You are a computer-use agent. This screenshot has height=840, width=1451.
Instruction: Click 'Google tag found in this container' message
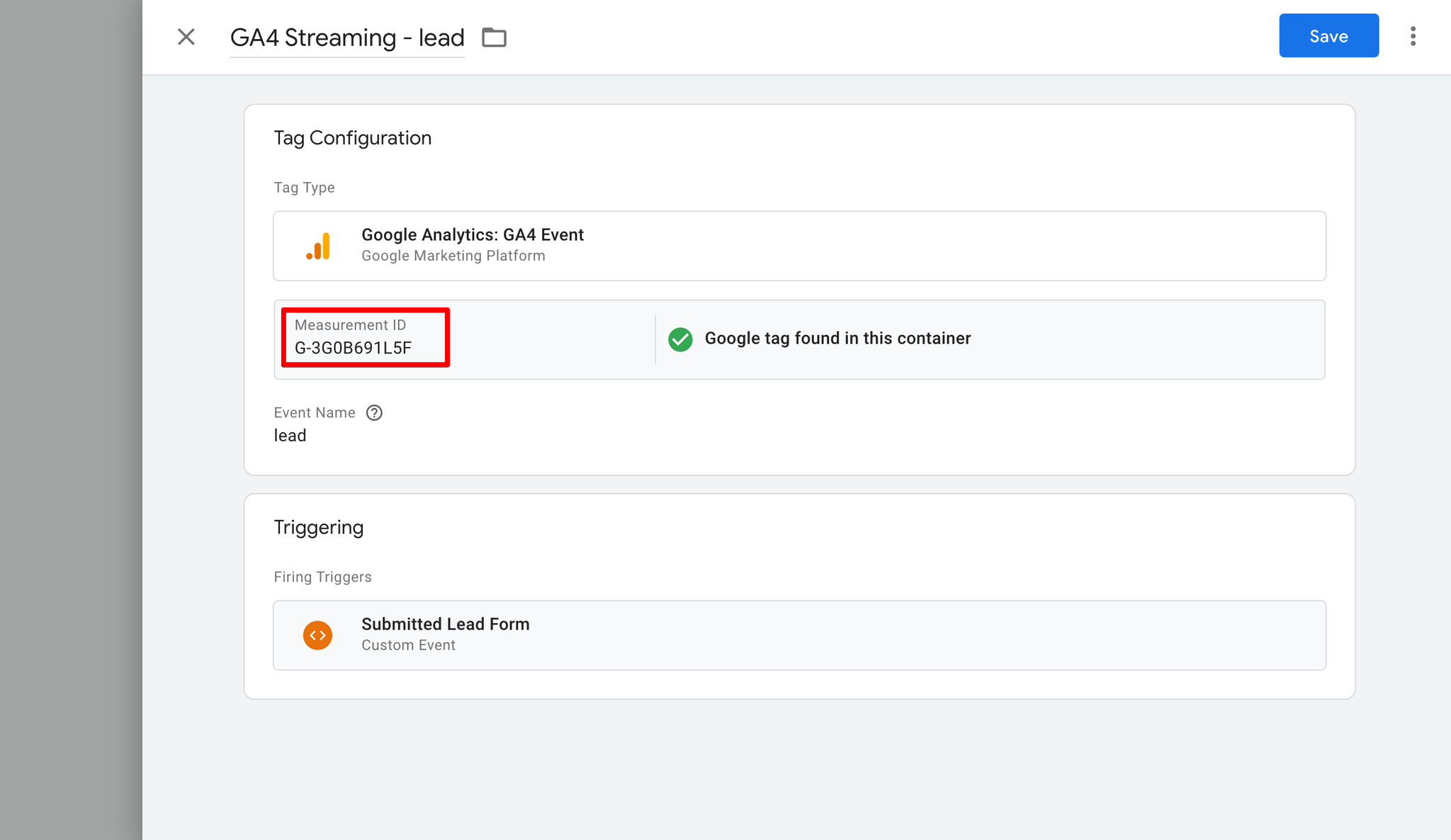(837, 339)
